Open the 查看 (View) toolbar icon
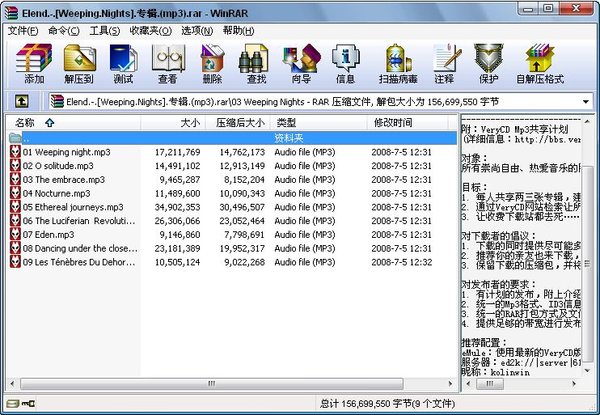 click(x=168, y=58)
